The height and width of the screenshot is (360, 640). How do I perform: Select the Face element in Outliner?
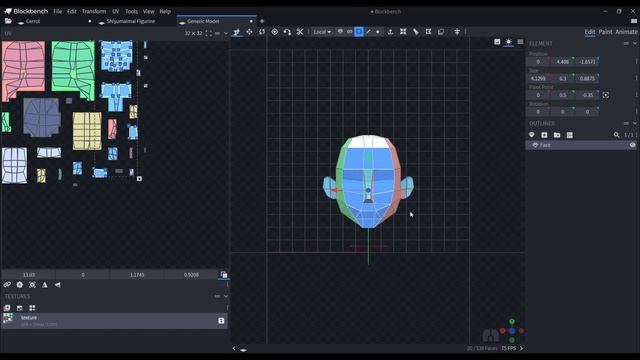(582, 145)
